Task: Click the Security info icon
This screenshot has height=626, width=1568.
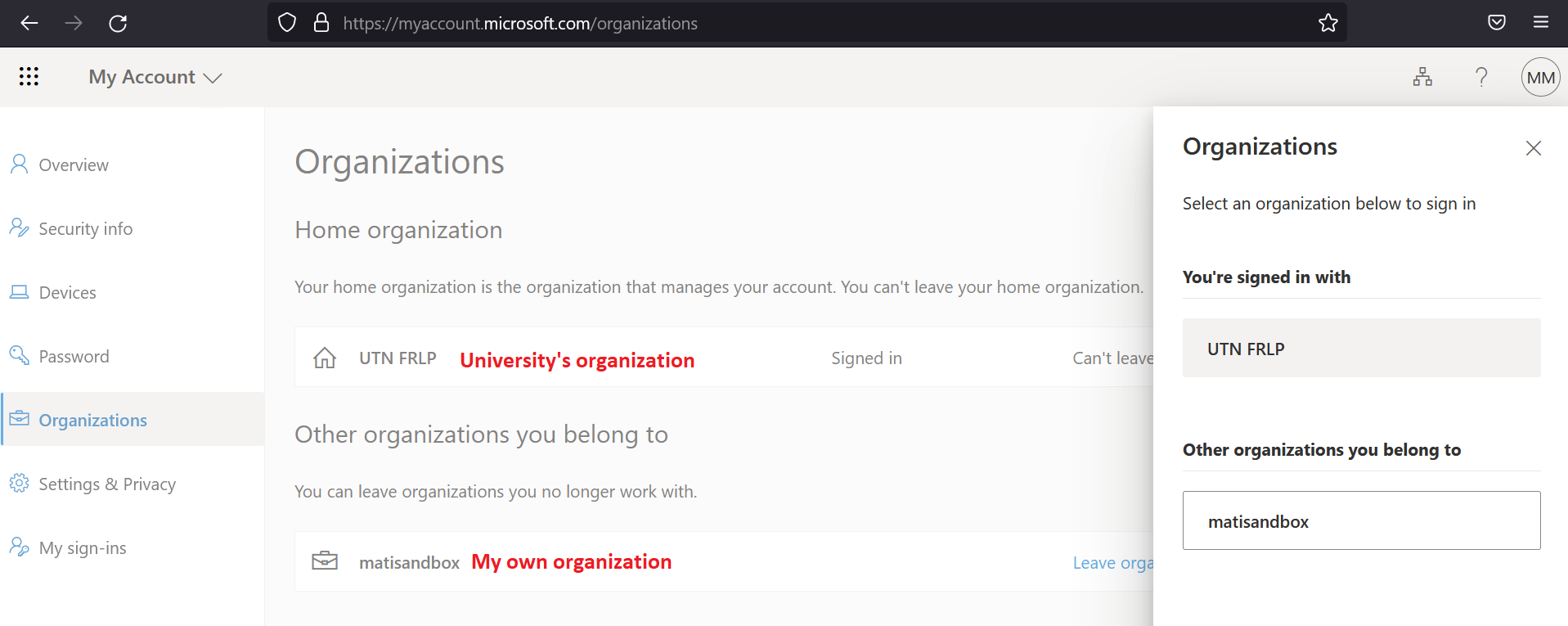Action: [x=19, y=227]
